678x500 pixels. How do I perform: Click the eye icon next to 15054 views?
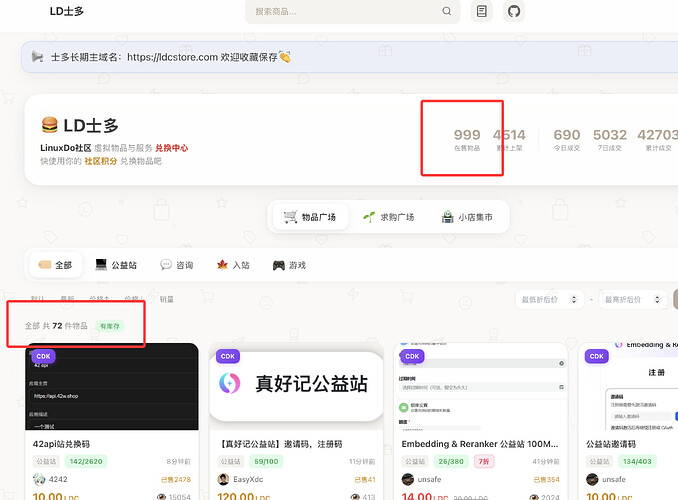(x=162, y=497)
